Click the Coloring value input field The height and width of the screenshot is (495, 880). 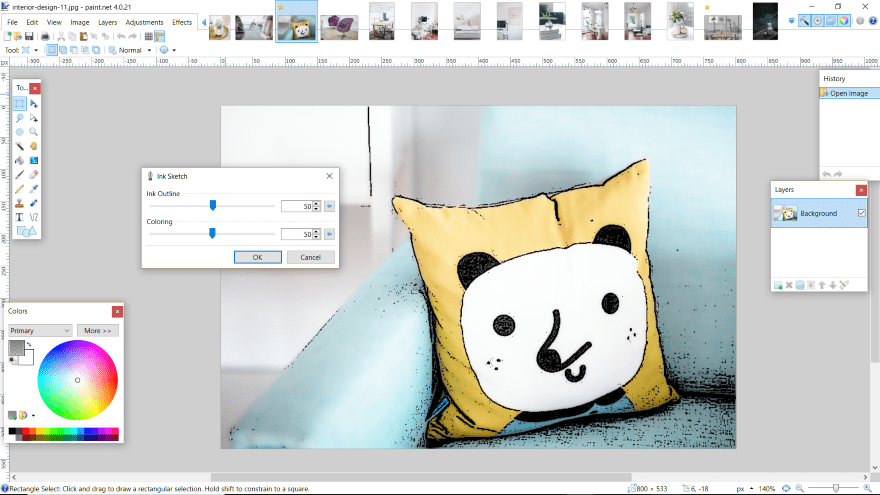point(296,234)
